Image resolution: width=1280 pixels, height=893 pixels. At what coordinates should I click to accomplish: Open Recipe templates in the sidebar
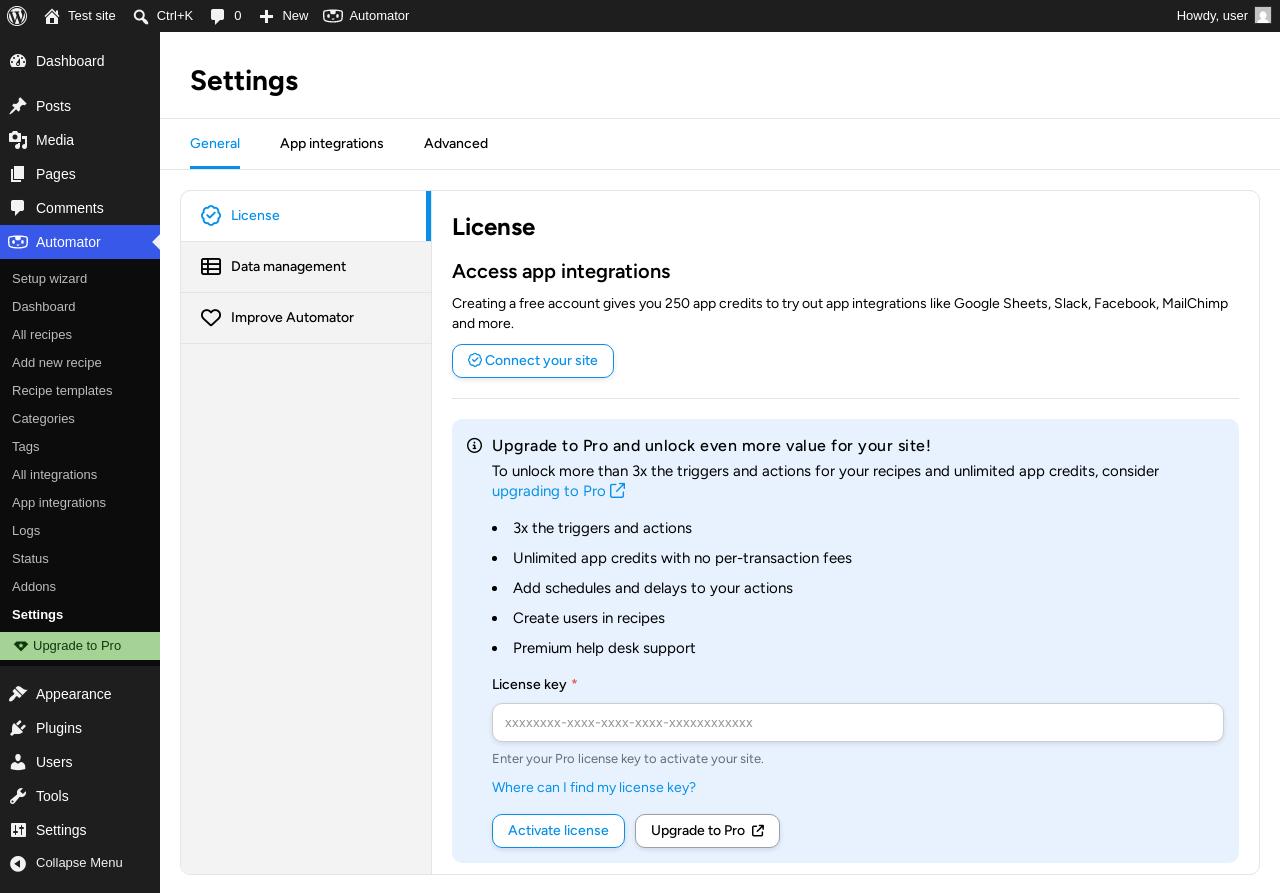[62, 390]
